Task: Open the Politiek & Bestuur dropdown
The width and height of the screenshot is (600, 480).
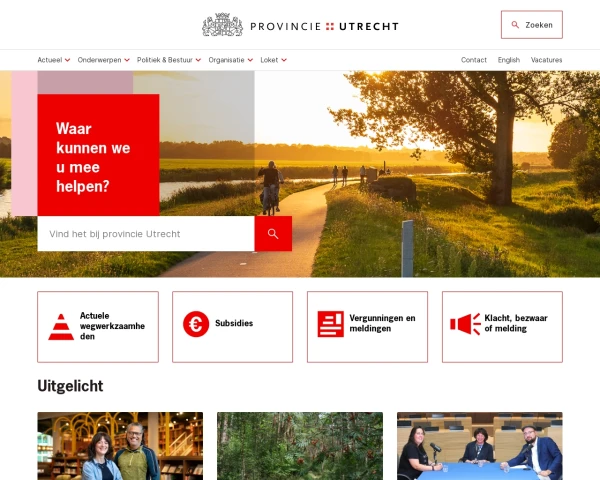Action: tap(169, 60)
